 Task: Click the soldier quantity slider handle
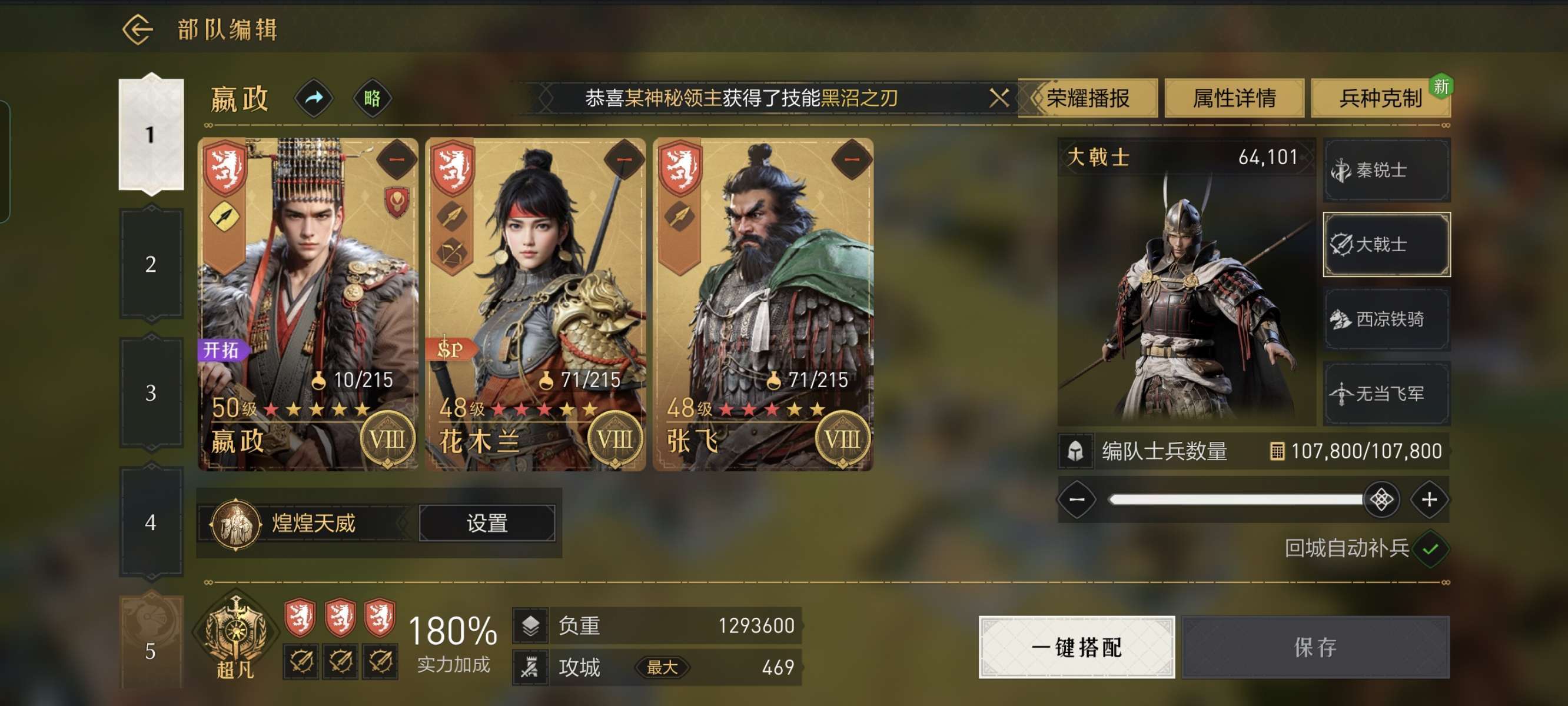click(x=1381, y=499)
